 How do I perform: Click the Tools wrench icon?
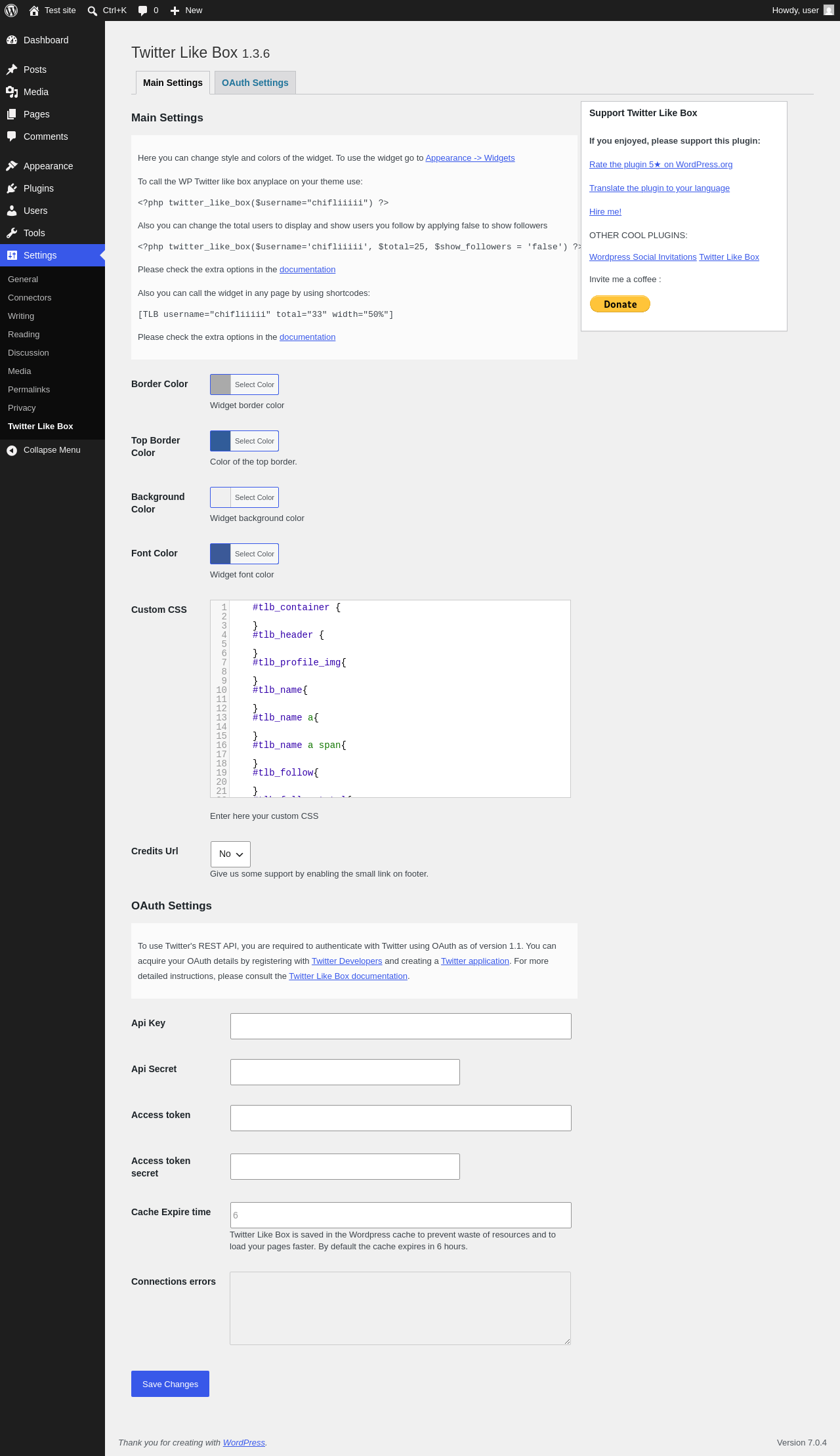(x=12, y=233)
